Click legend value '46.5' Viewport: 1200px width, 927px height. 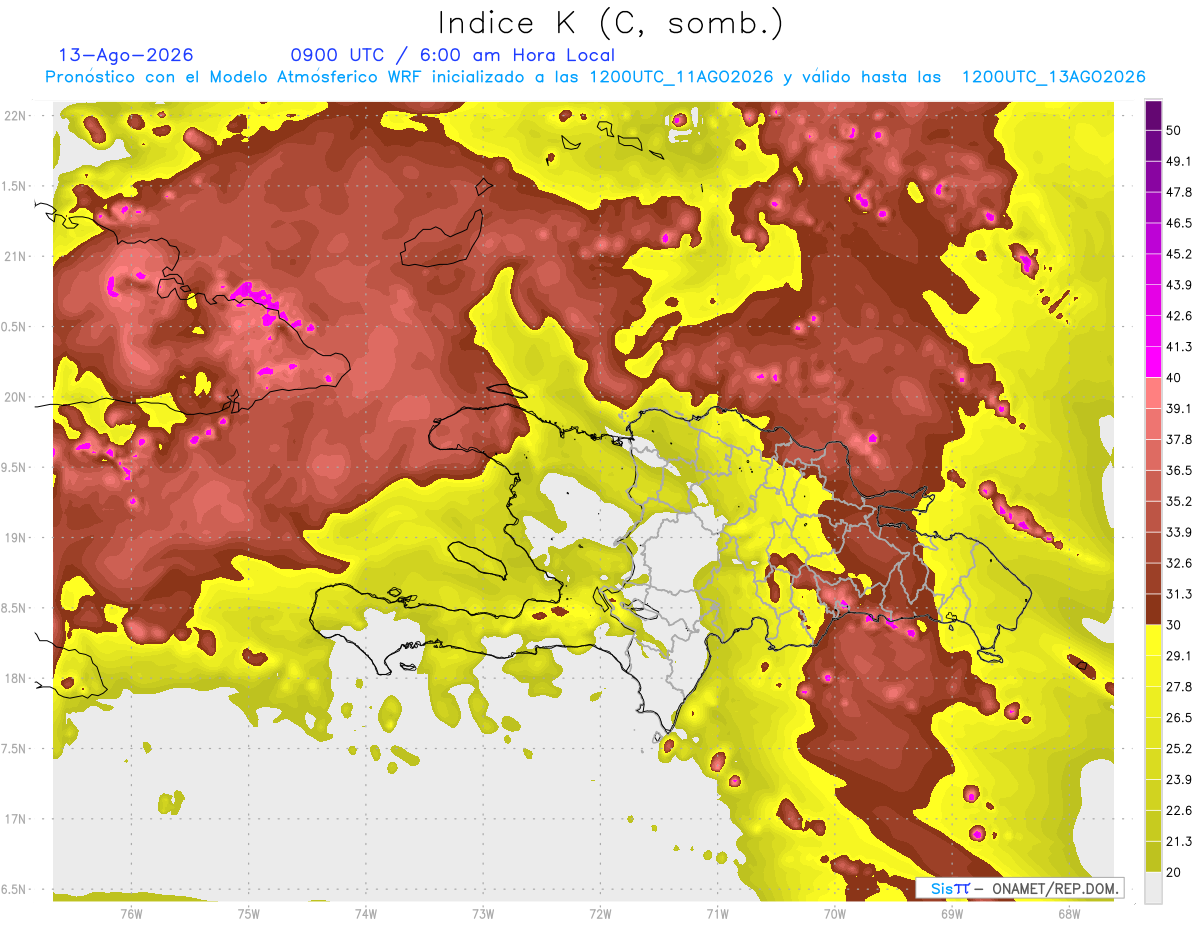1178,223
